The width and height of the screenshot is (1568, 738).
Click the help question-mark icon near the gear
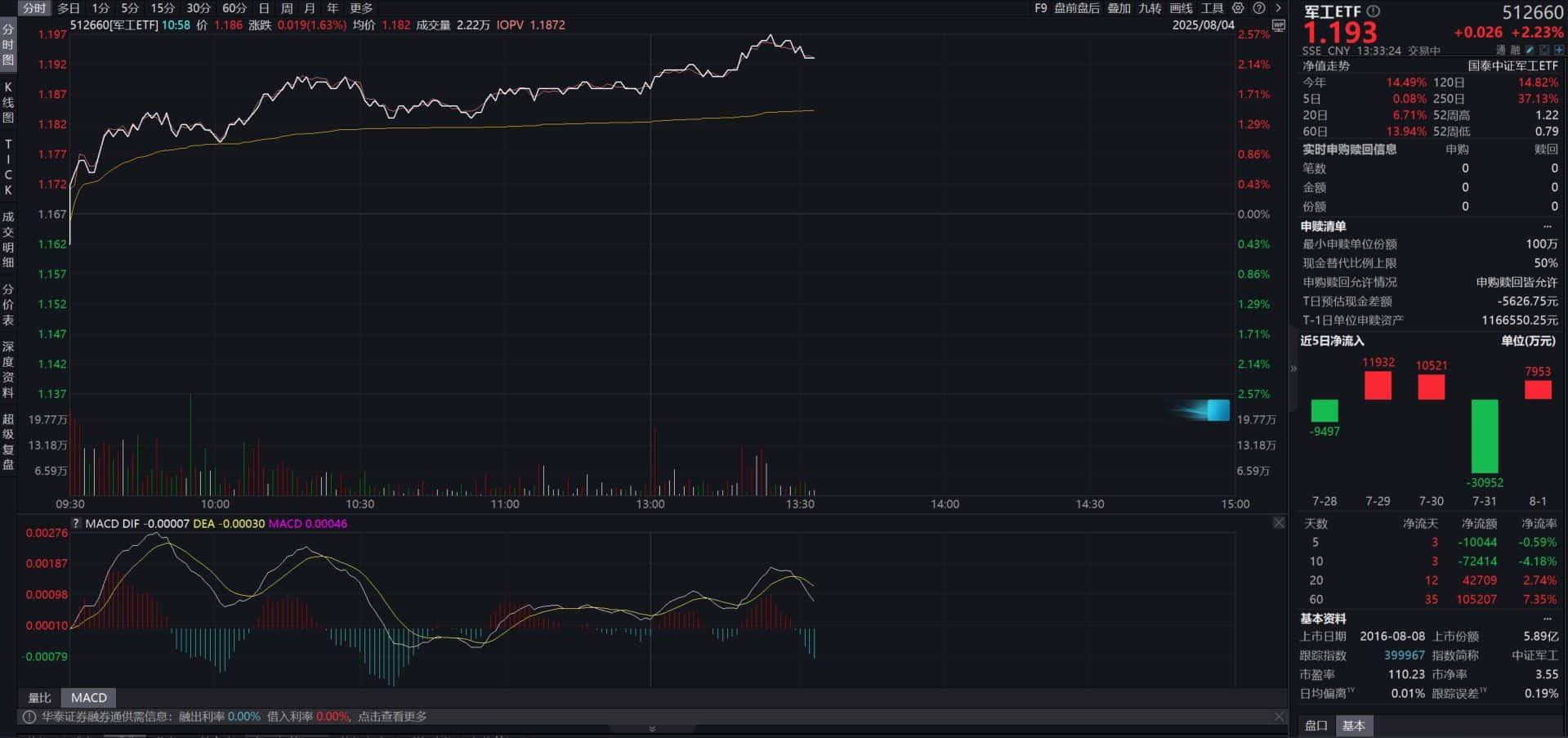(x=1259, y=8)
